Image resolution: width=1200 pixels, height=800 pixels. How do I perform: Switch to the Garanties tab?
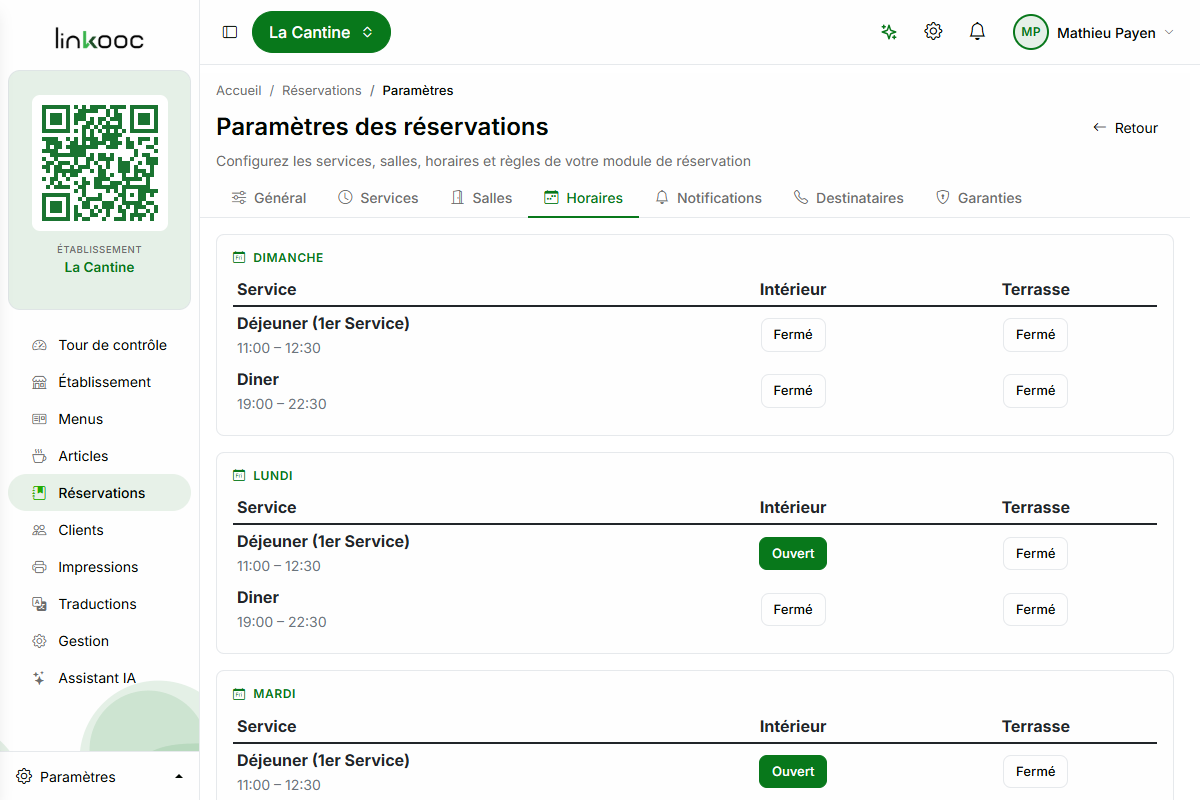tap(978, 198)
